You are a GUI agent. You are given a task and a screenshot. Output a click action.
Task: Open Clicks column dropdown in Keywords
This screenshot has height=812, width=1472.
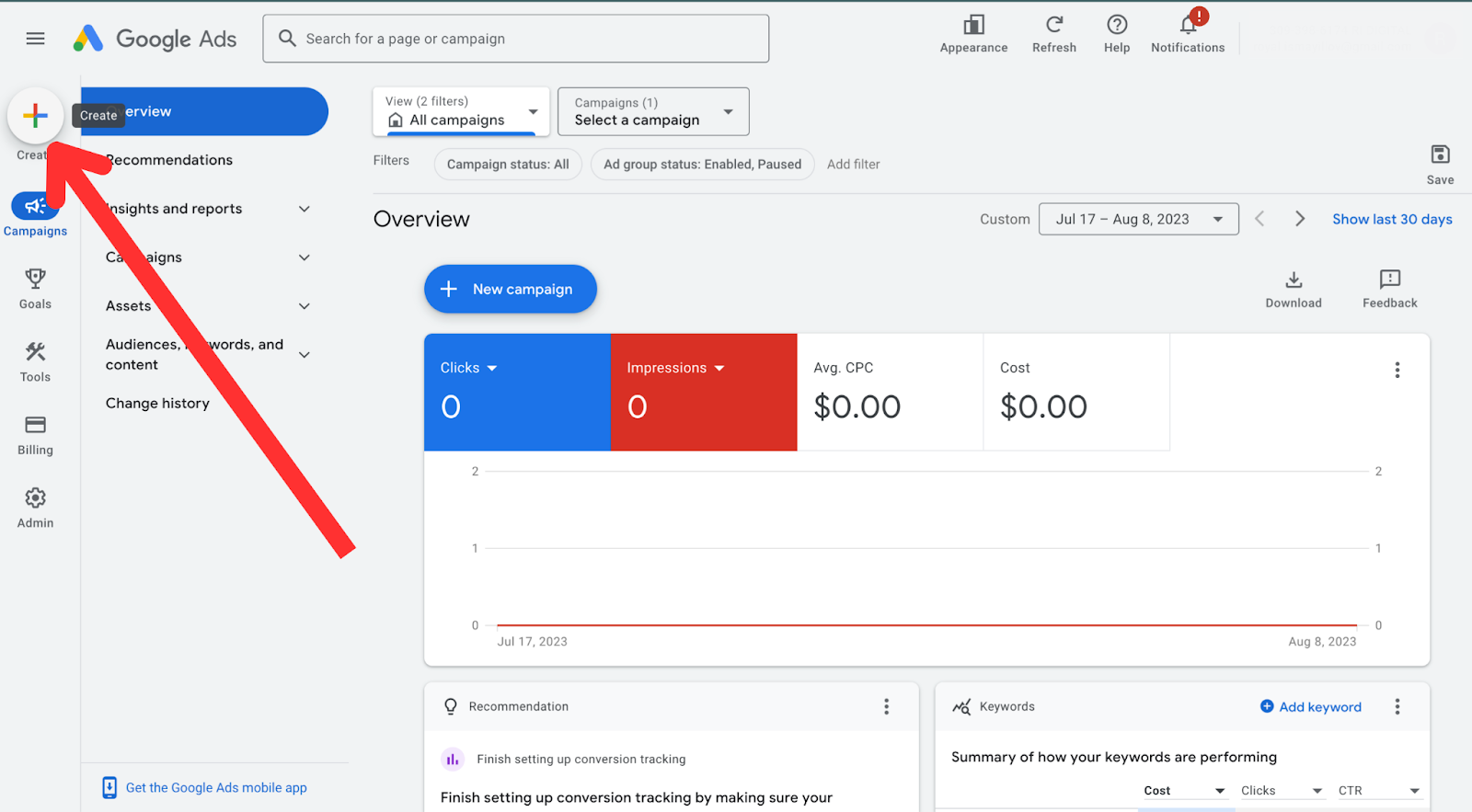click(x=1282, y=791)
